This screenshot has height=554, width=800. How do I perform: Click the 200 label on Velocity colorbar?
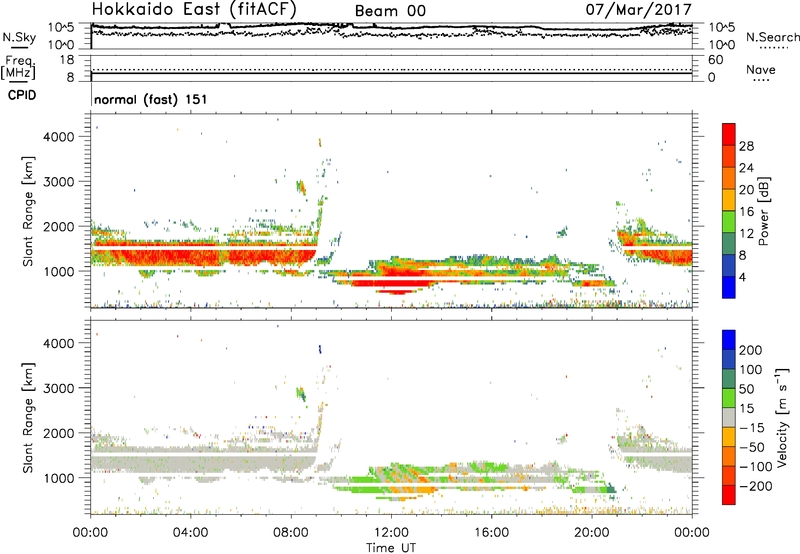[751, 350]
